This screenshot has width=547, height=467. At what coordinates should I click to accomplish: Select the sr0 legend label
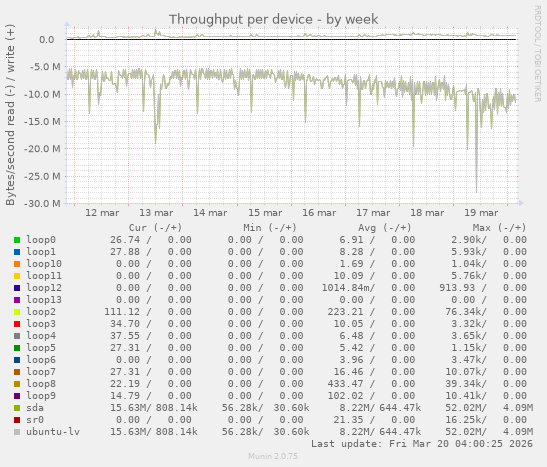(35, 420)
